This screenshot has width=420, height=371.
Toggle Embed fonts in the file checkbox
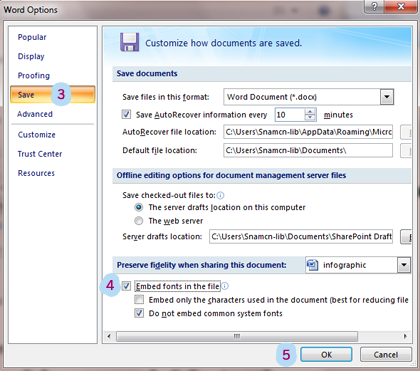click(126, 286)
